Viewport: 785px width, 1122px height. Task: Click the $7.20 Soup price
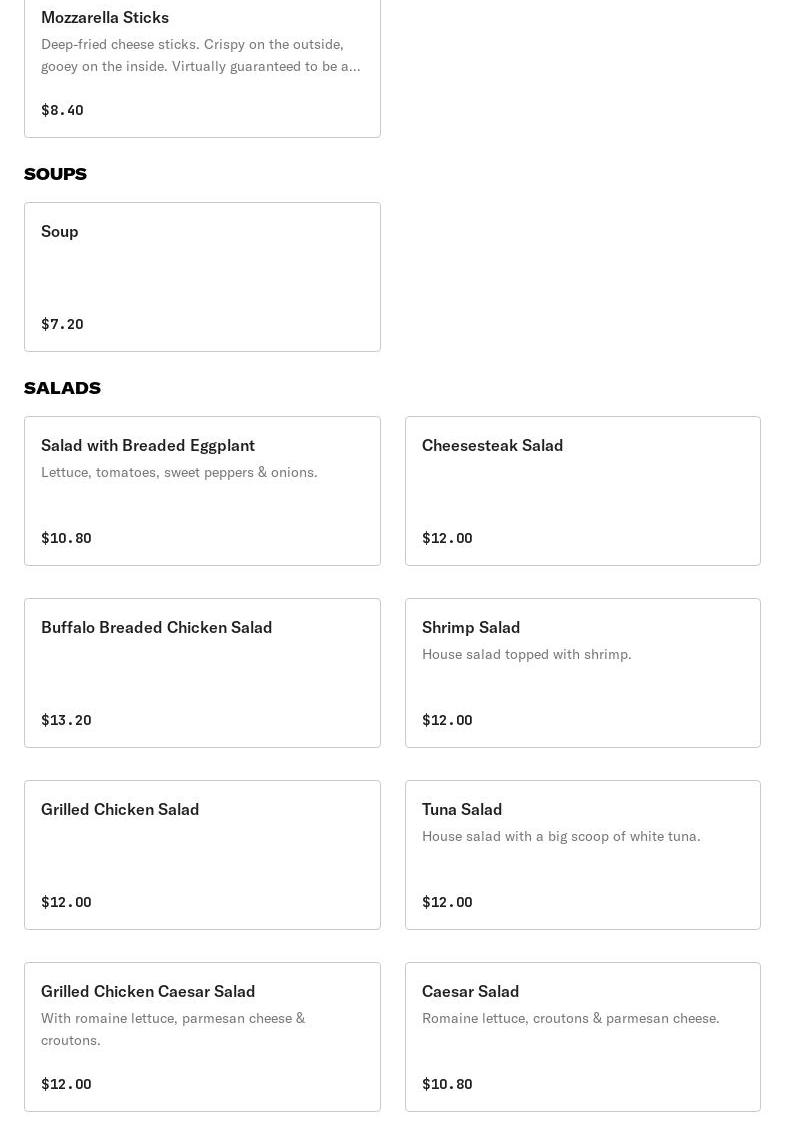[x=62, y=324]
